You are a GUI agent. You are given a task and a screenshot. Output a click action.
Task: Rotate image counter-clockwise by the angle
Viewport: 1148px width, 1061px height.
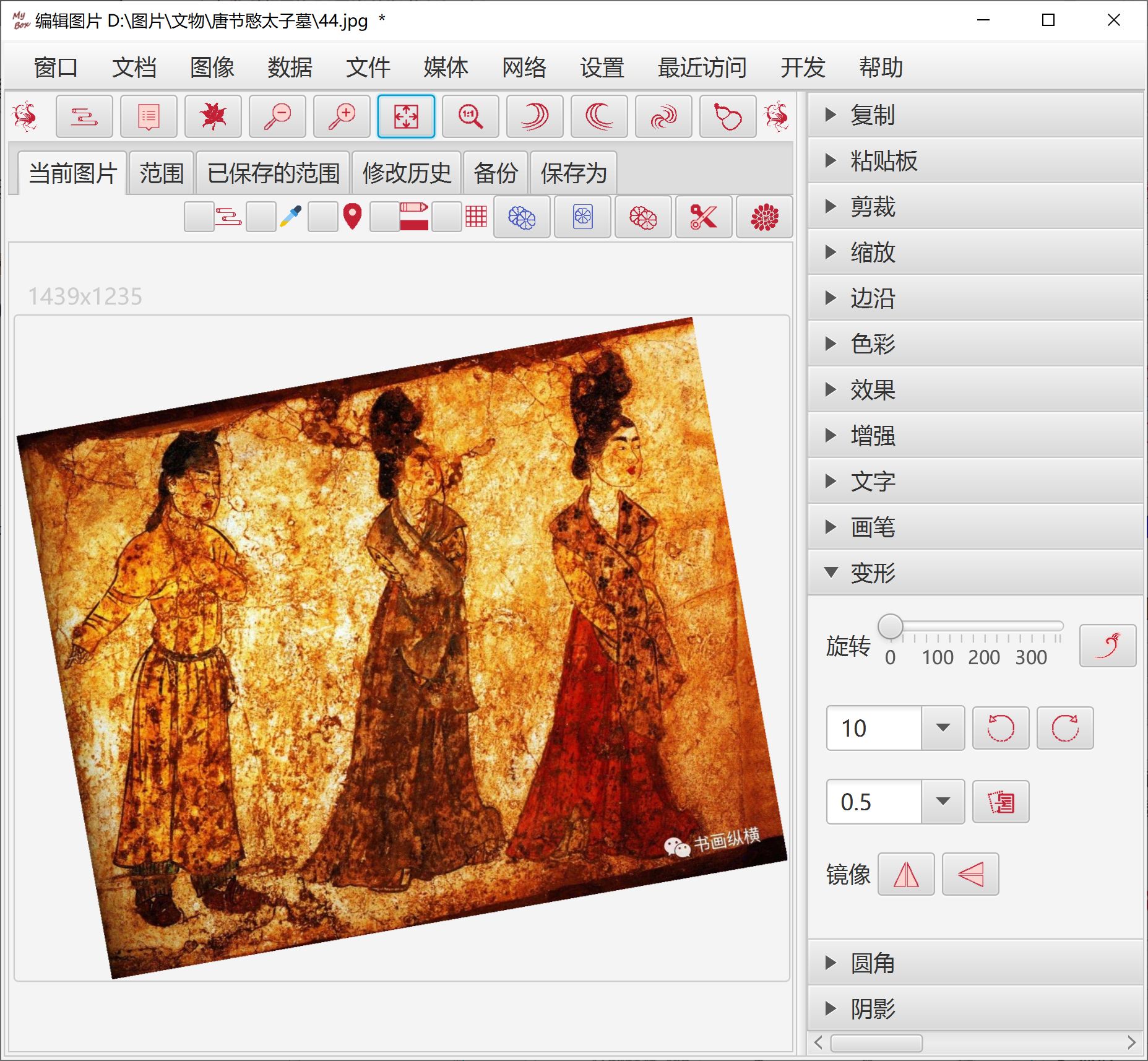tap(1001, 728)
